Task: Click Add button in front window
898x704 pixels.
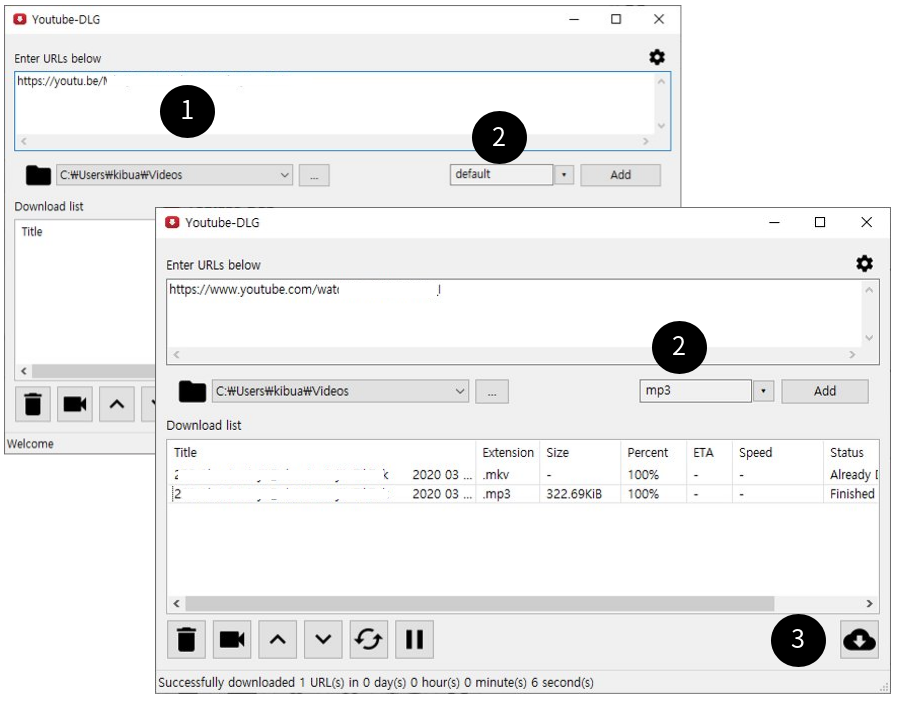Action: coord(825,391)
